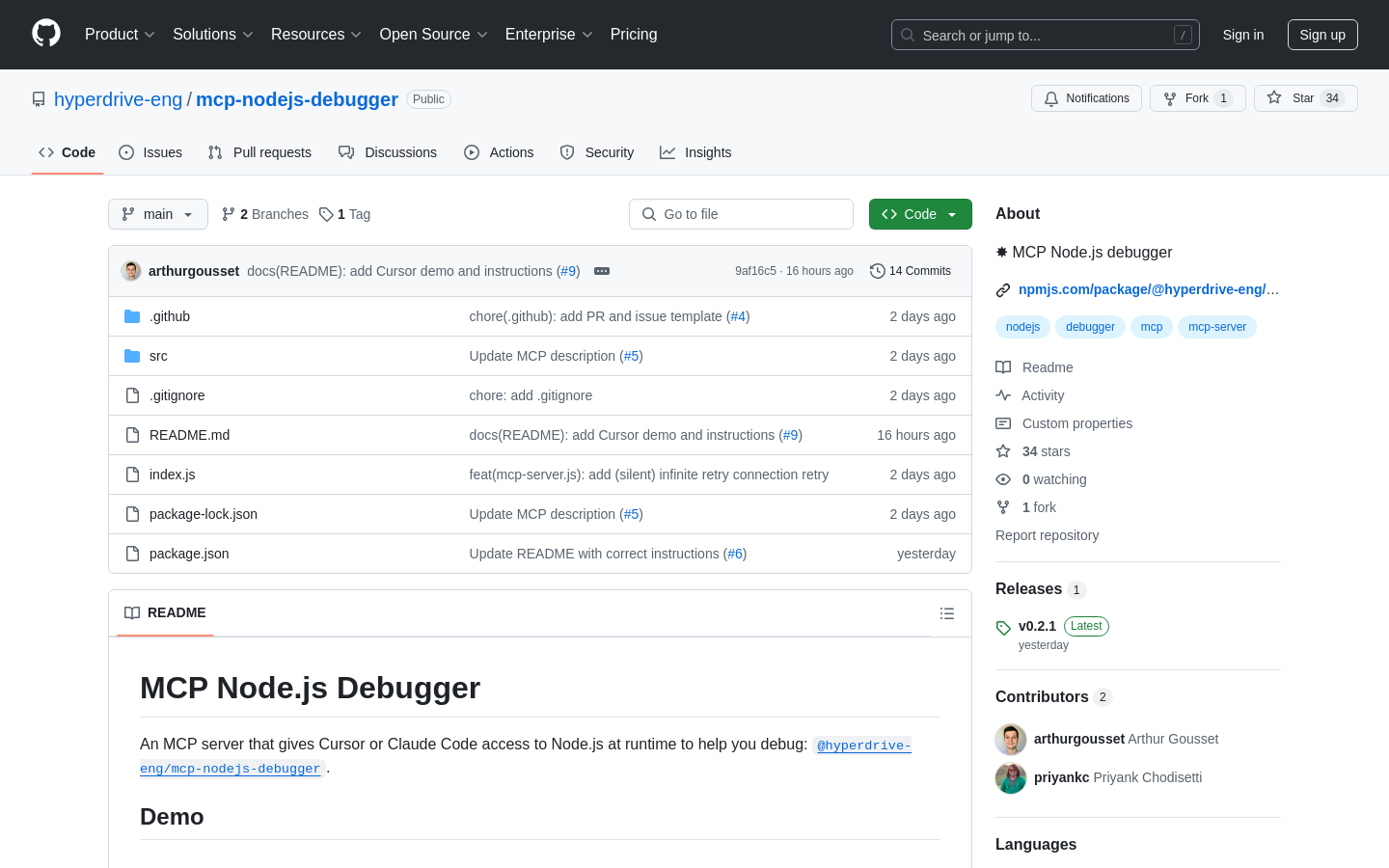This screenshot has height=868, width=1389.
Task: Select the nodejs topic tag
Action: tap(1022, 327)
